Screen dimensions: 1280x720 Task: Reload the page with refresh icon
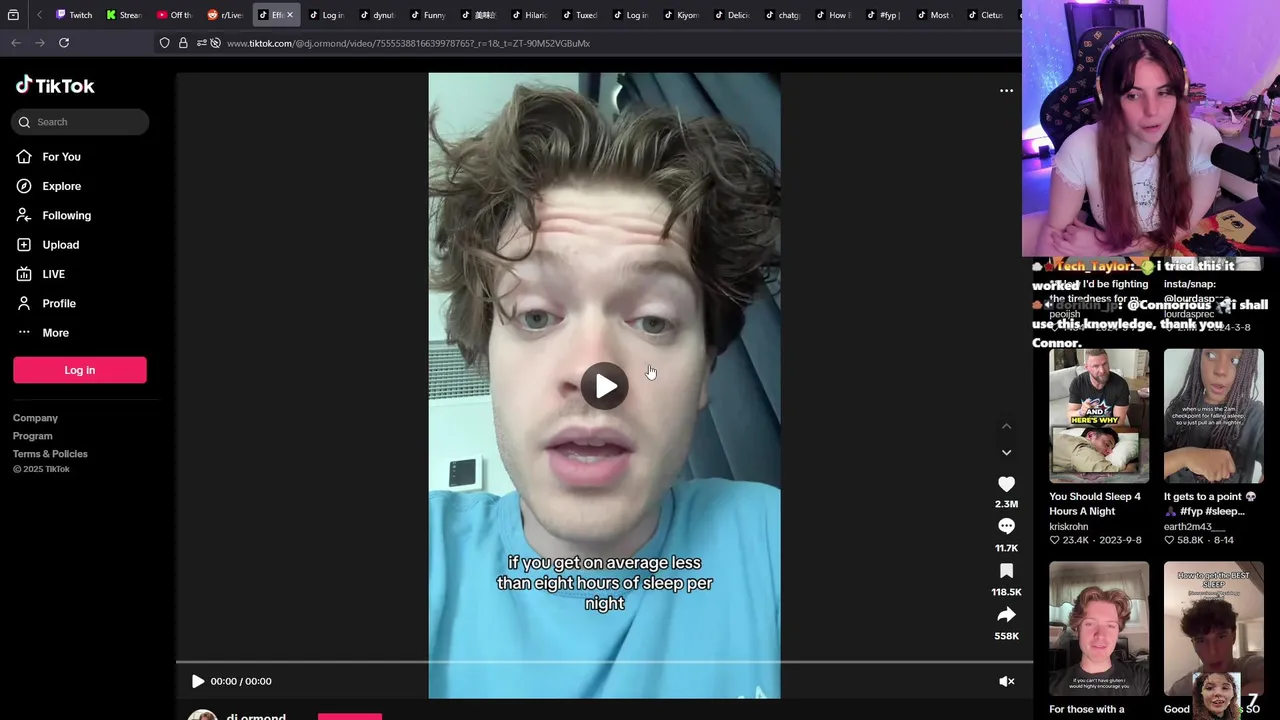64,43
